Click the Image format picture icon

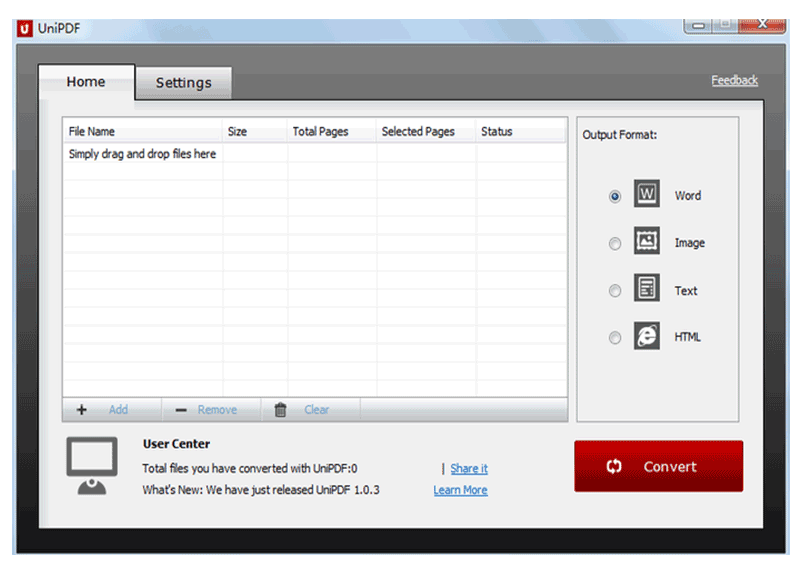click(646, 241)
